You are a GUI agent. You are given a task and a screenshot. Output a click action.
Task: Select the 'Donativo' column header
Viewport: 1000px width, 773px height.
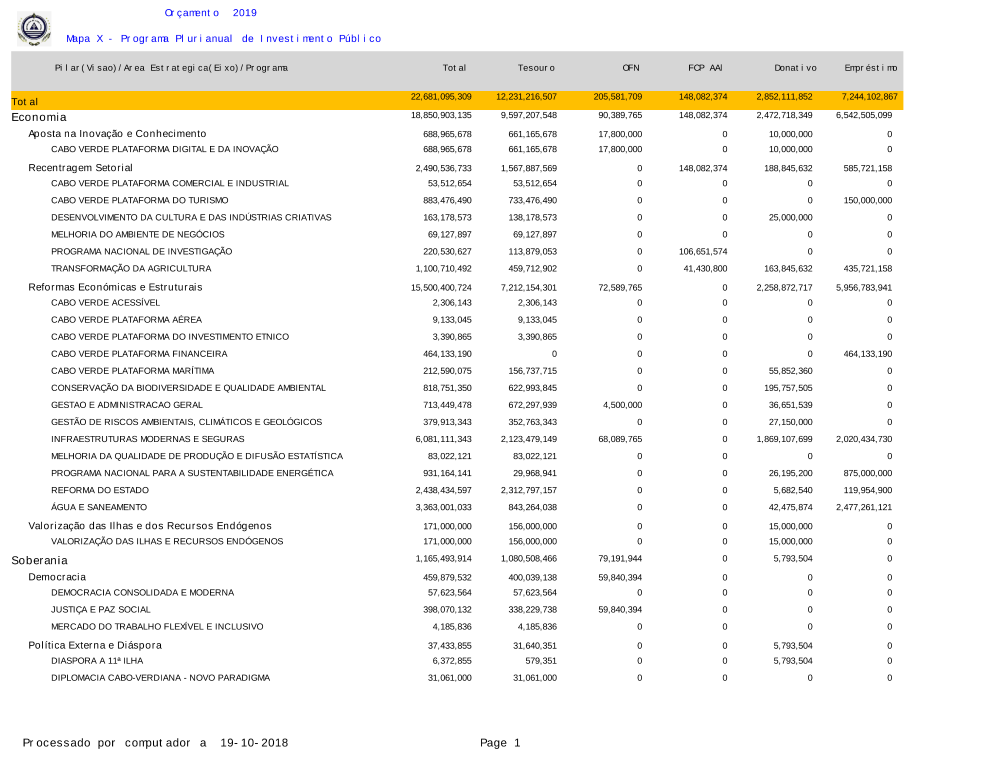point(795,68)
